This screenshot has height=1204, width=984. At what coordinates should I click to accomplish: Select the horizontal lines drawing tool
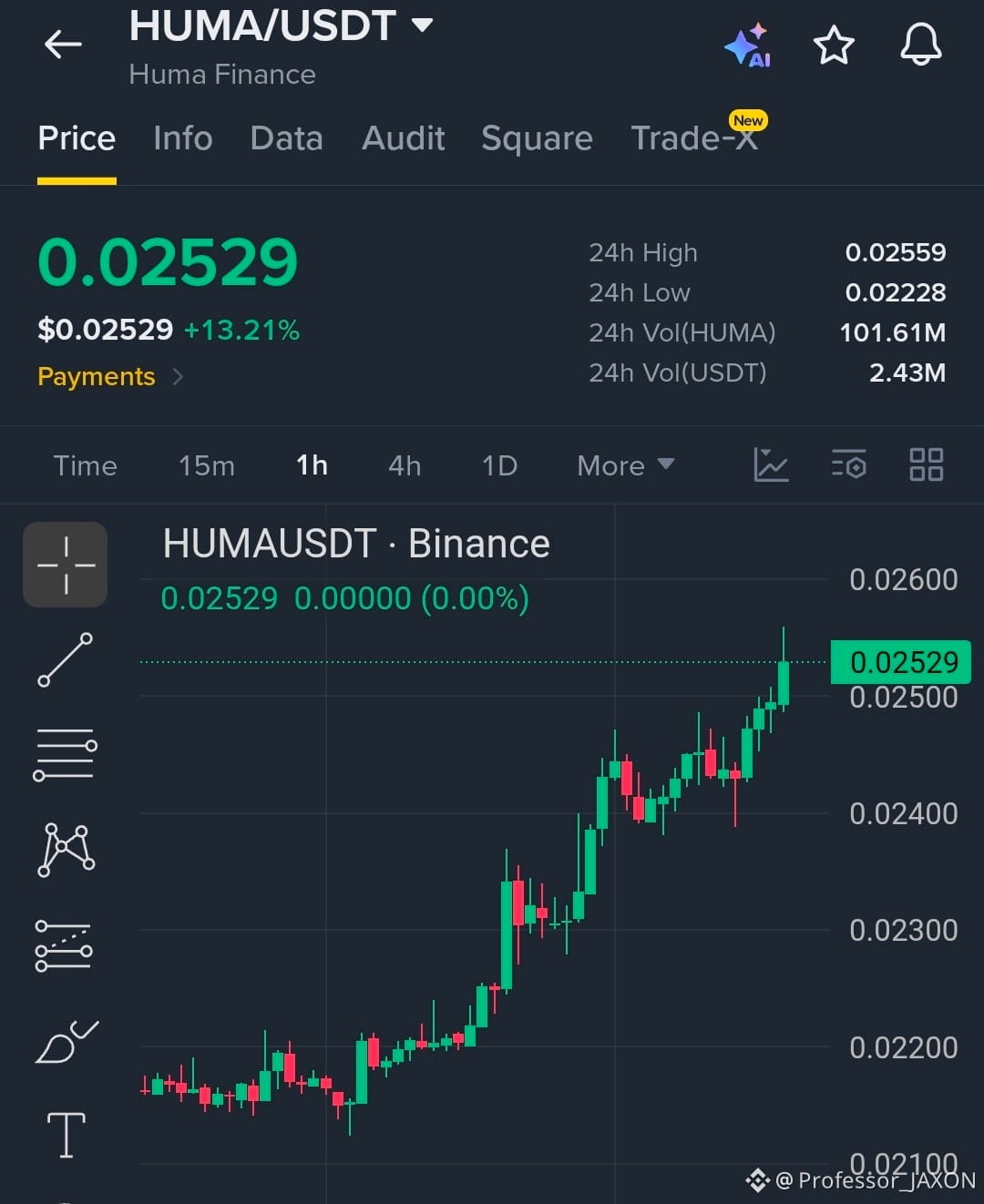[x=66, y=754]
